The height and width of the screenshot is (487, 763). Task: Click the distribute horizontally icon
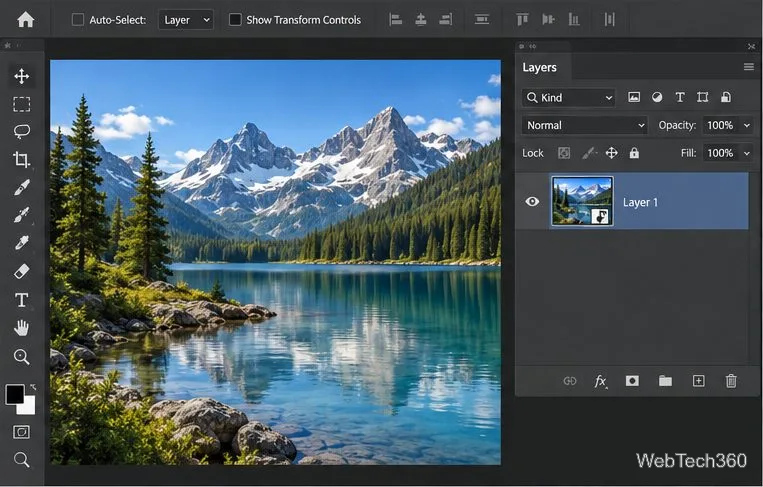(x=610, y=19)
